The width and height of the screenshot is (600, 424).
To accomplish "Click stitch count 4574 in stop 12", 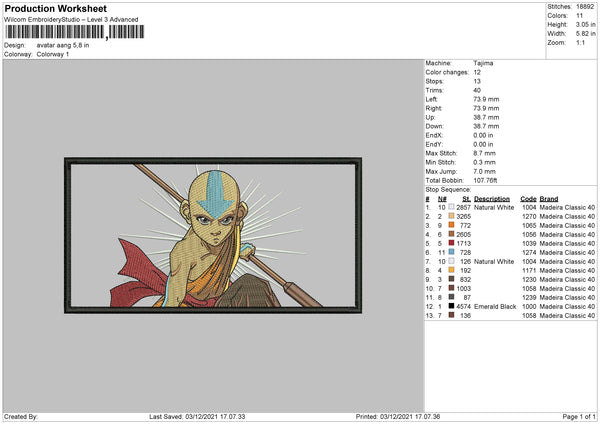I will 463,306.
